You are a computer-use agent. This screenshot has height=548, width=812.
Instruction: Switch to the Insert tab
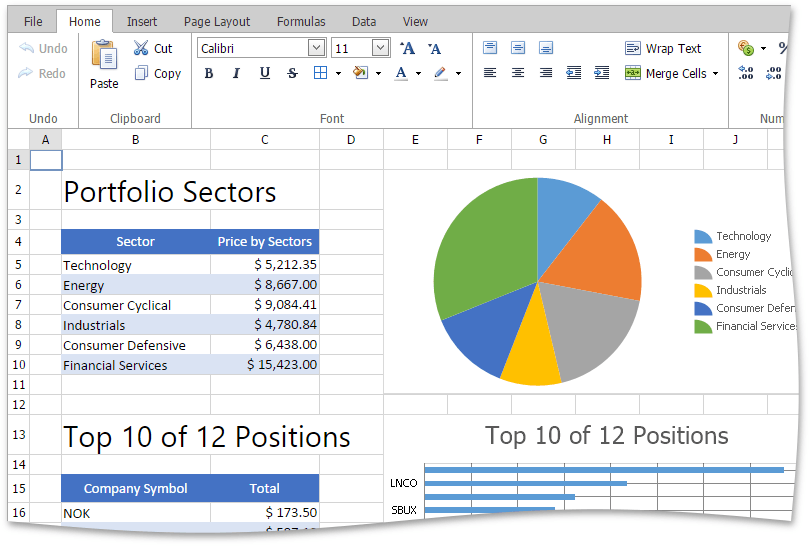142,22
